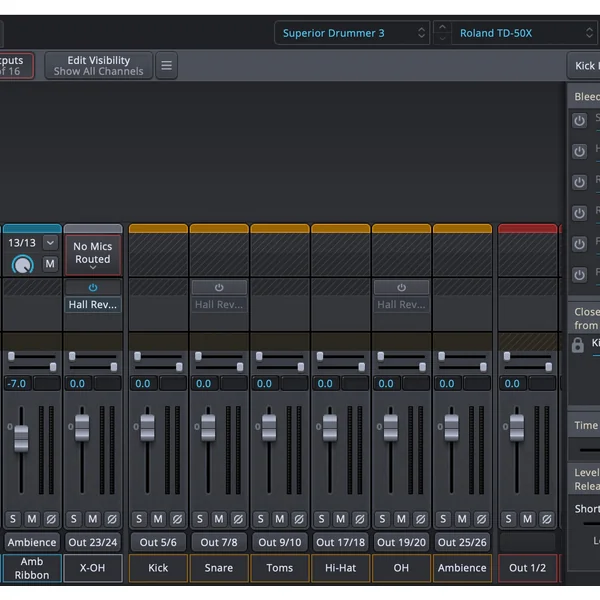This screenshot has width=600, height=600.
Task: Step to next preset down arrow
Action: coord(442,39)
